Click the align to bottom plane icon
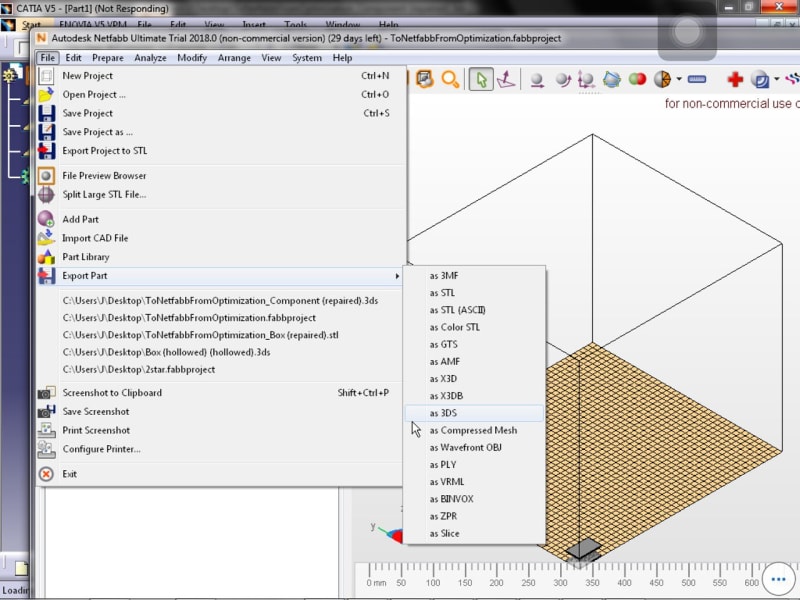This screenshot has width=800, height=600. pos(506,80)
